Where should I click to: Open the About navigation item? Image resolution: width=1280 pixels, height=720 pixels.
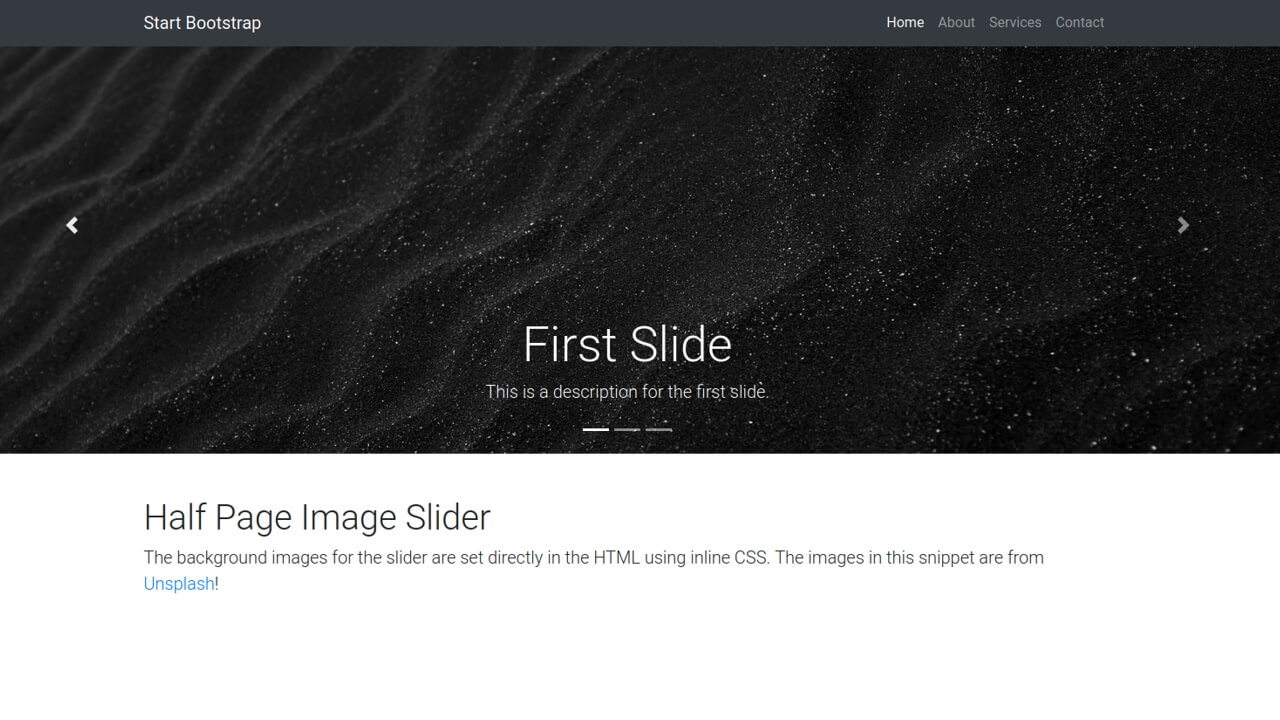point(956,22)
